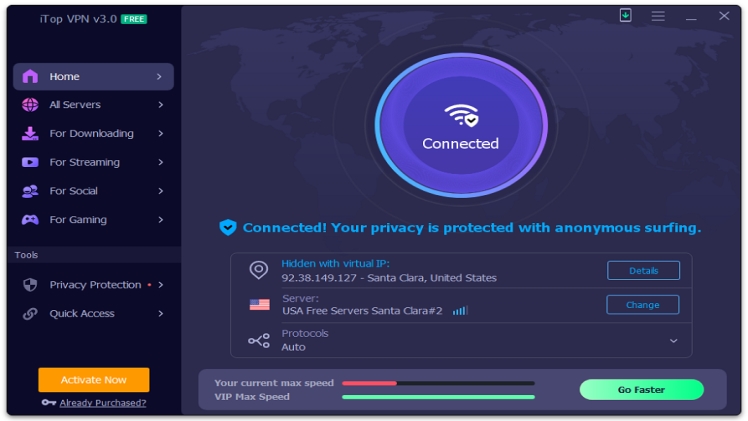Click the current max speed red bar

coord(369,383)
